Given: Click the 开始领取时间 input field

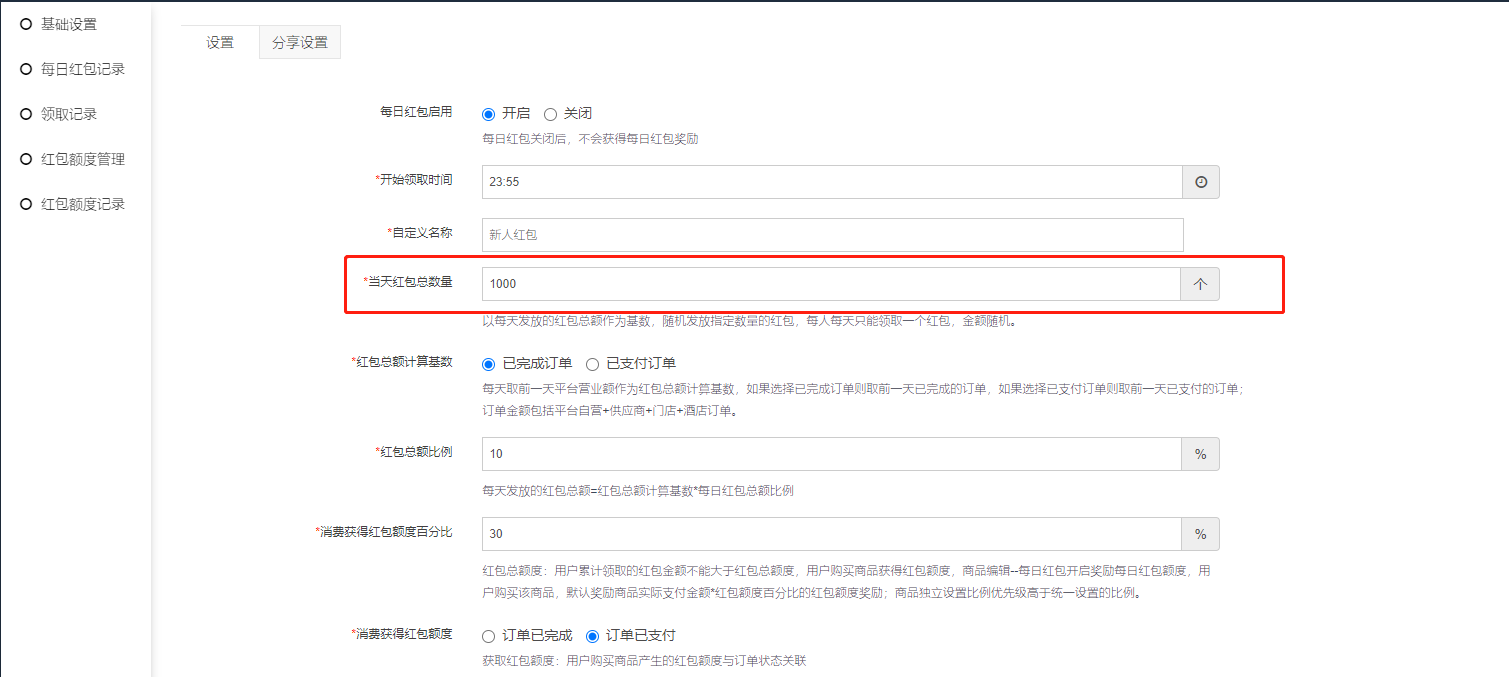Looking at the screenshot, I should tap(832, 182).
